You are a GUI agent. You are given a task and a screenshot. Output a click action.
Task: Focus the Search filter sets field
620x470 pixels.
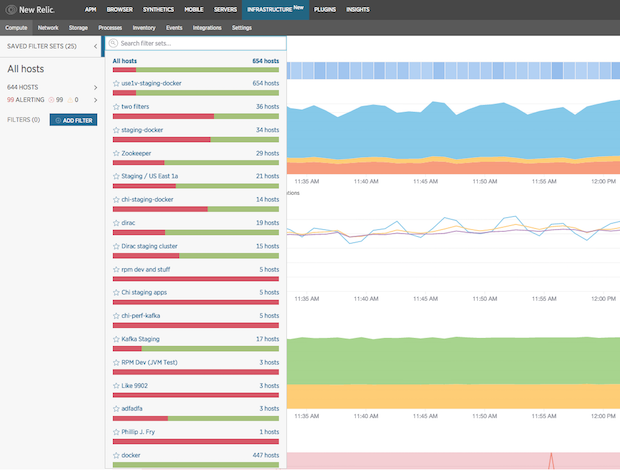(x=196, y=43)
